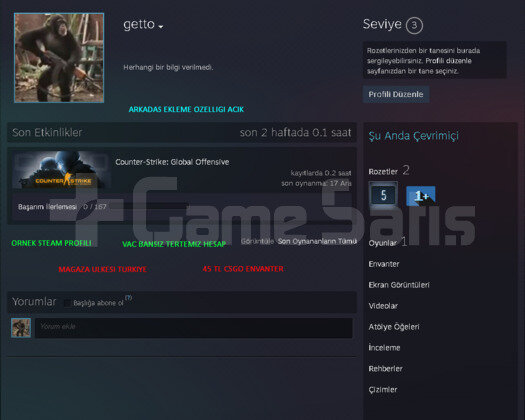Open the Rehberler guides link
The width and height of the screenshot is (525, 420).
[385, 368]
